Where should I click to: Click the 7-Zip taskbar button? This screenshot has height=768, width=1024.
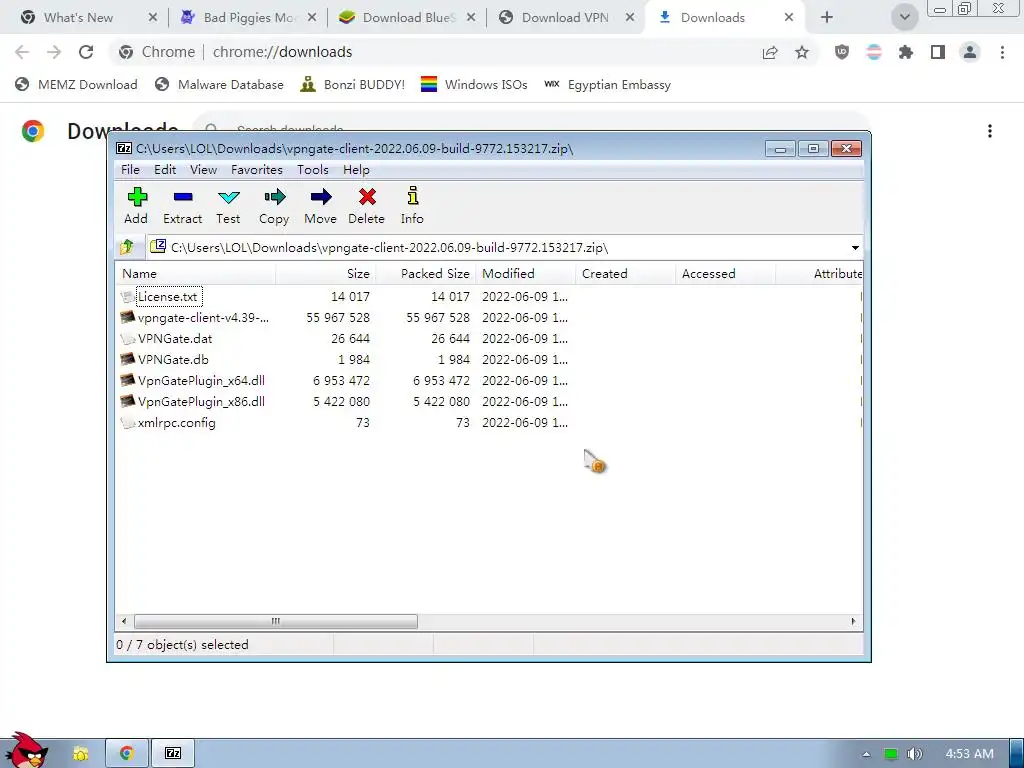[173, 754]
